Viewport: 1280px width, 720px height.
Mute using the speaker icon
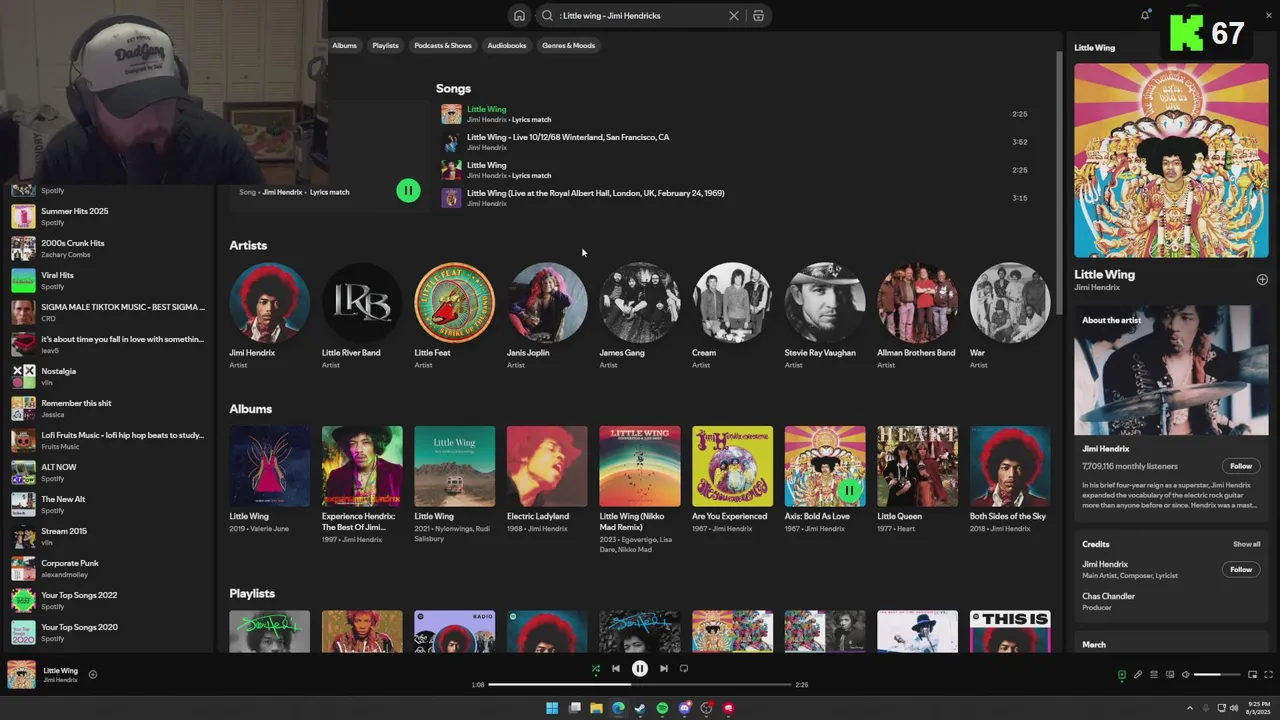pyautogui.click(x=1185, y=675)
